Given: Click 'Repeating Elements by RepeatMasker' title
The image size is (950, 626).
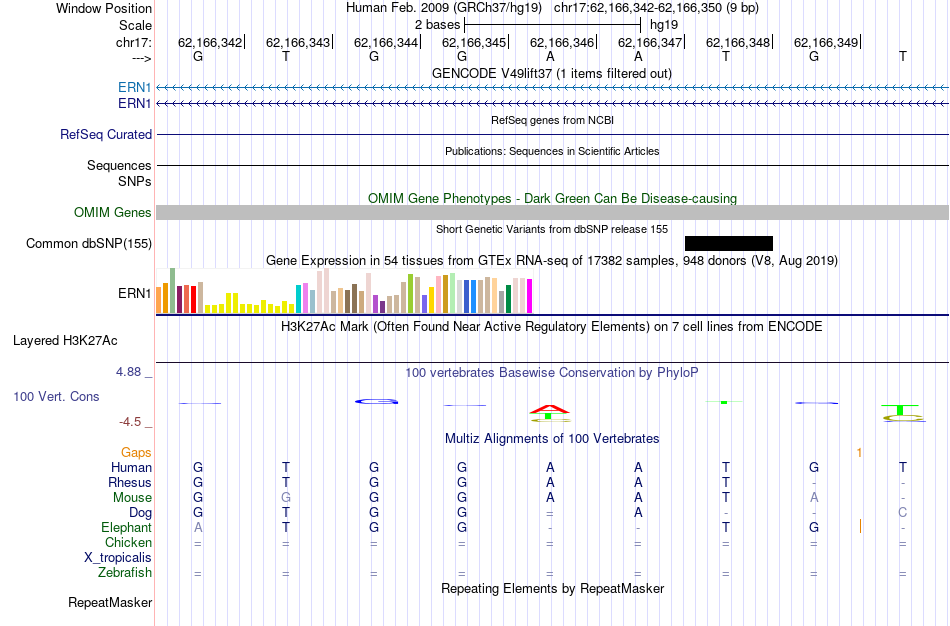Looking at the screenshot, I should pyautogui.click(x=553, y=588).
